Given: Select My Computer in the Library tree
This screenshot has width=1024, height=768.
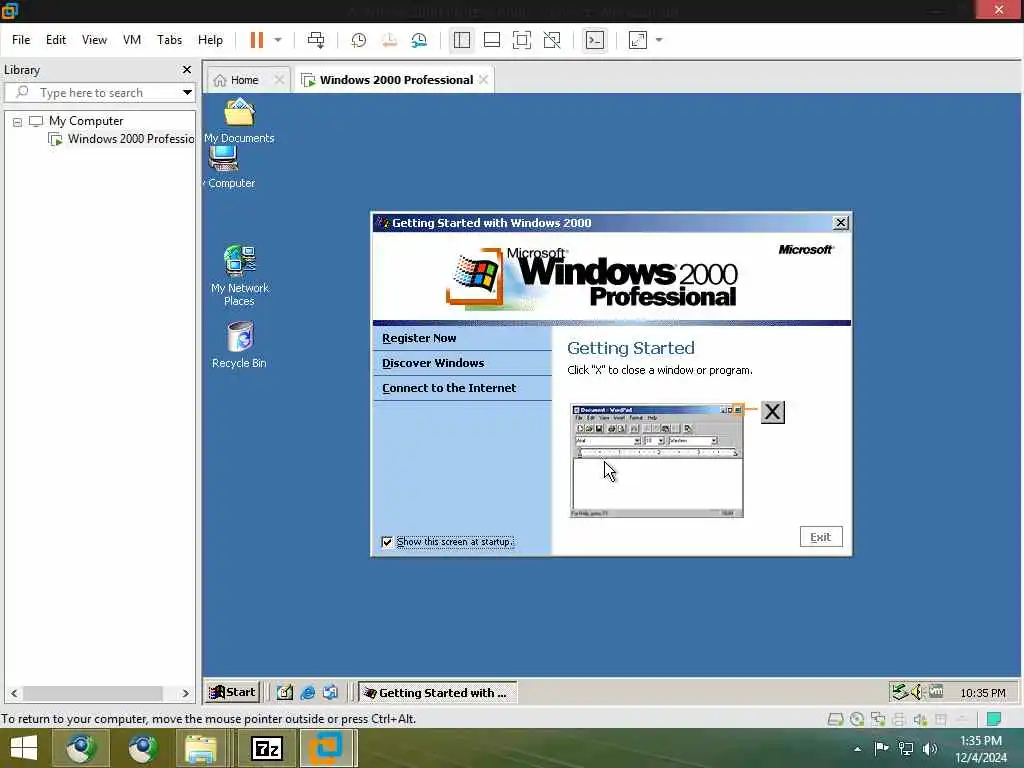Looking at the screenshot, I should [86, 121].
